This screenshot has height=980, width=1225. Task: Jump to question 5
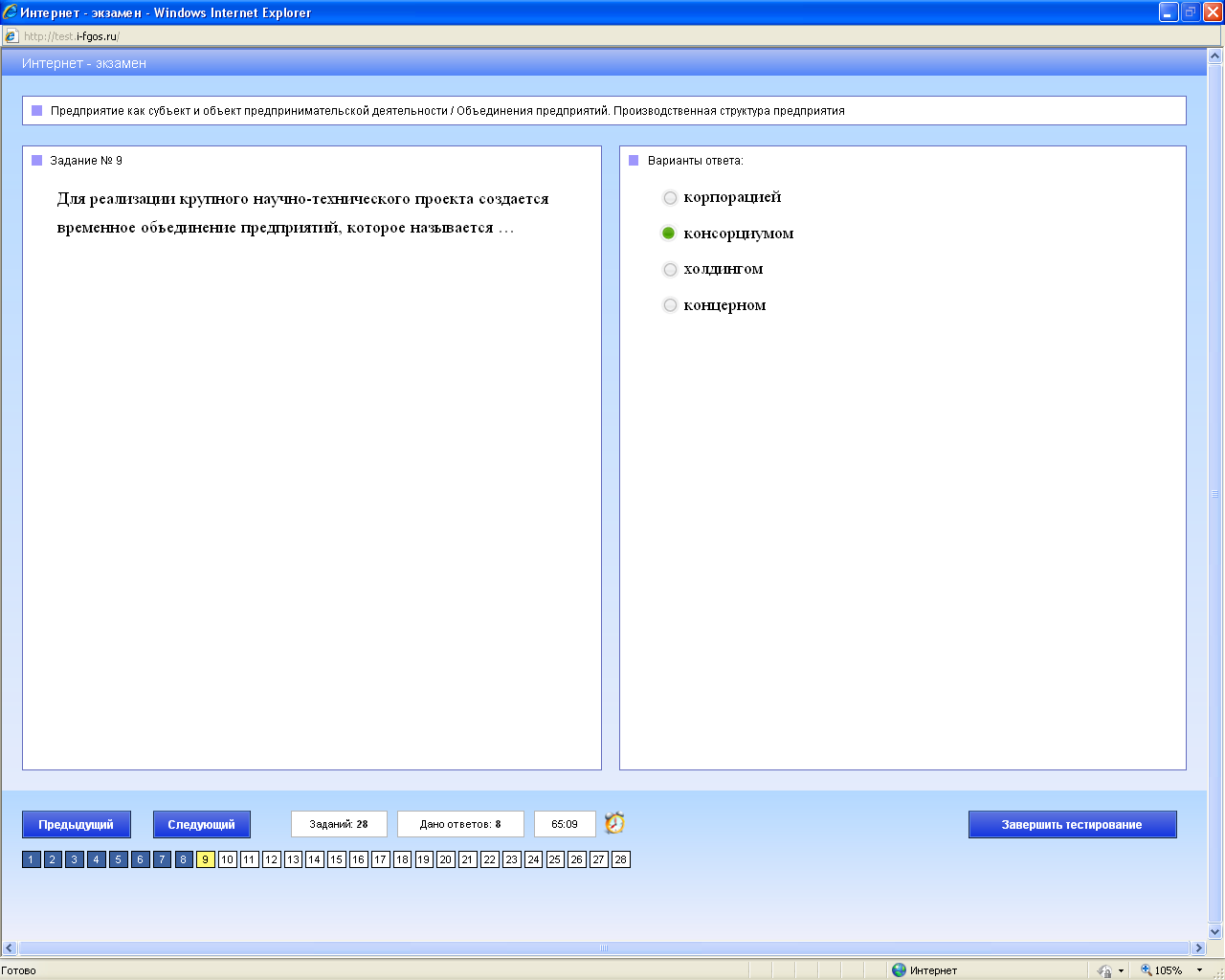[119, 859]
